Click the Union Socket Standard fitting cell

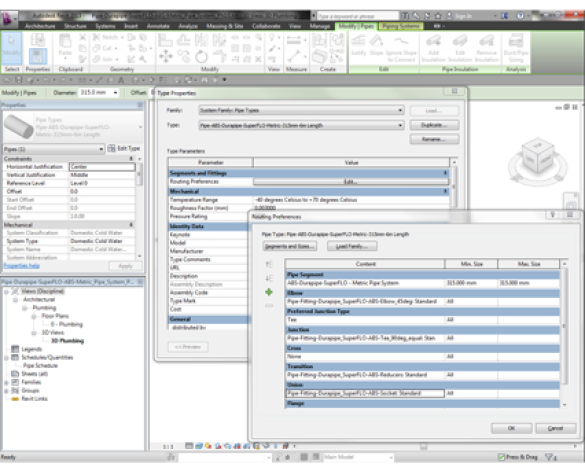click(x=365, y=393)
